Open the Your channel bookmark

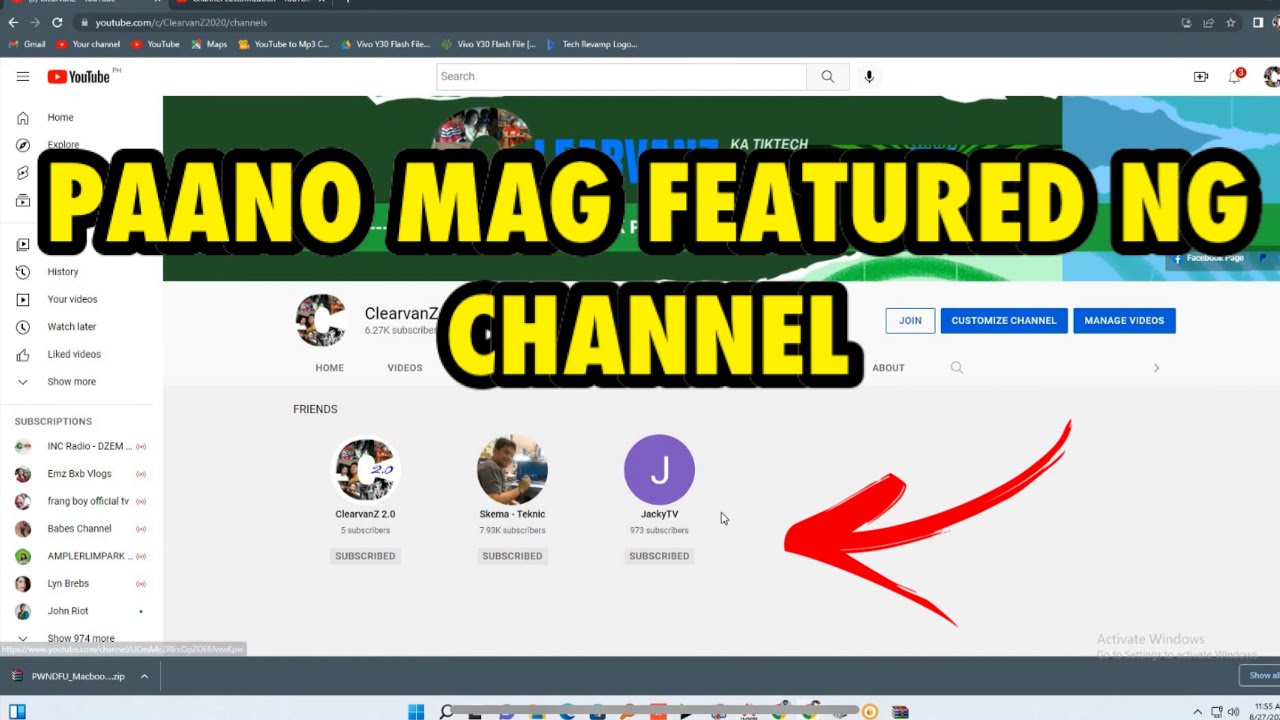click(x=89, y=44)
